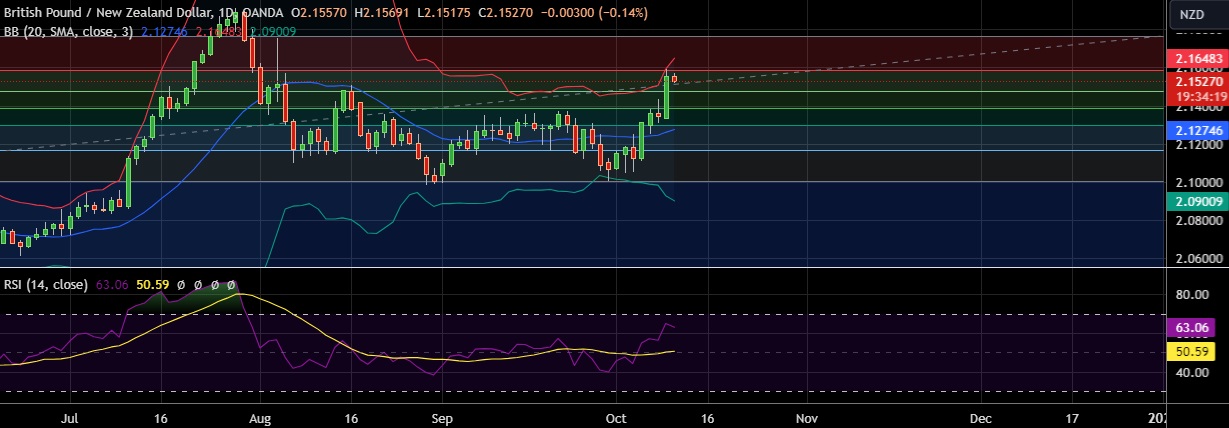The width and height of the screenshot is (1229, 428).
Task: Click the 80.00 level on RSI axis
Action: tap(1190, 295)
